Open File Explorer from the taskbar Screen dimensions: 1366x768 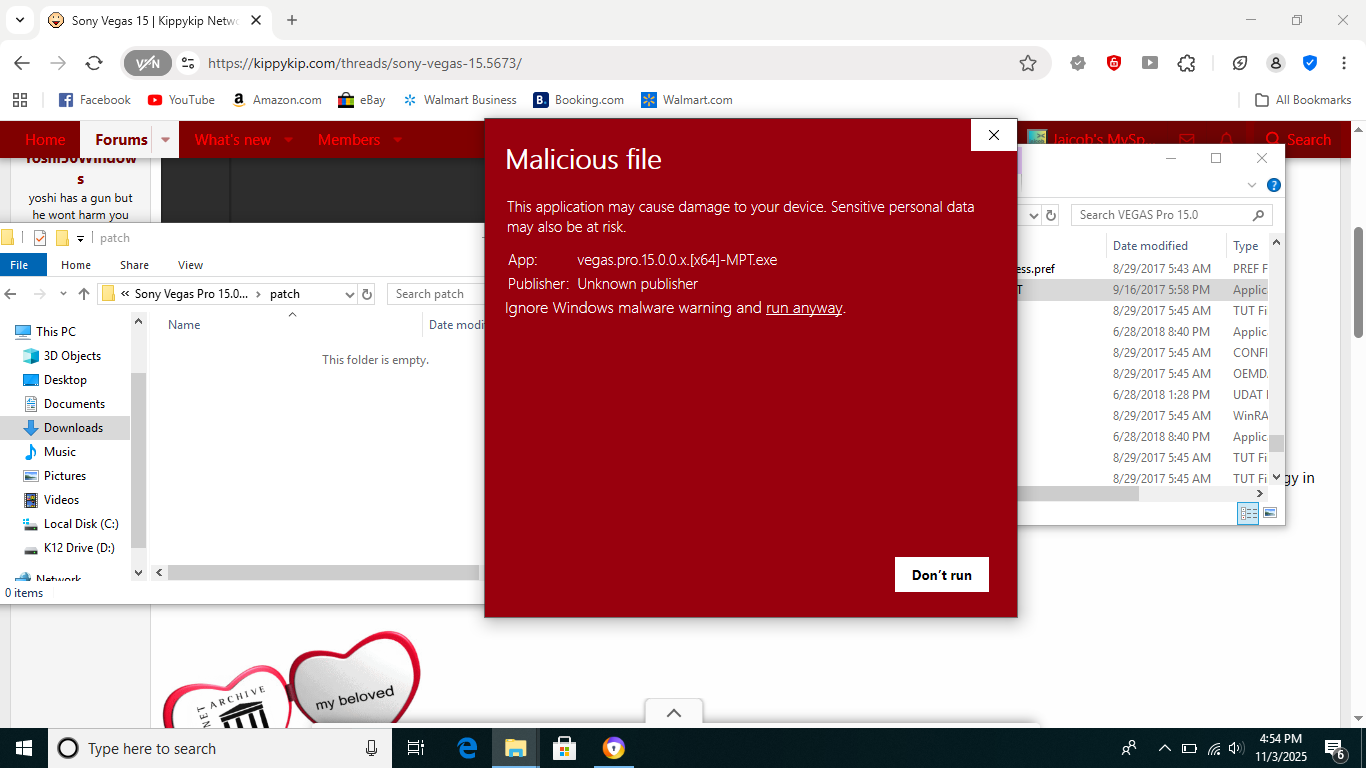point(515,747)
